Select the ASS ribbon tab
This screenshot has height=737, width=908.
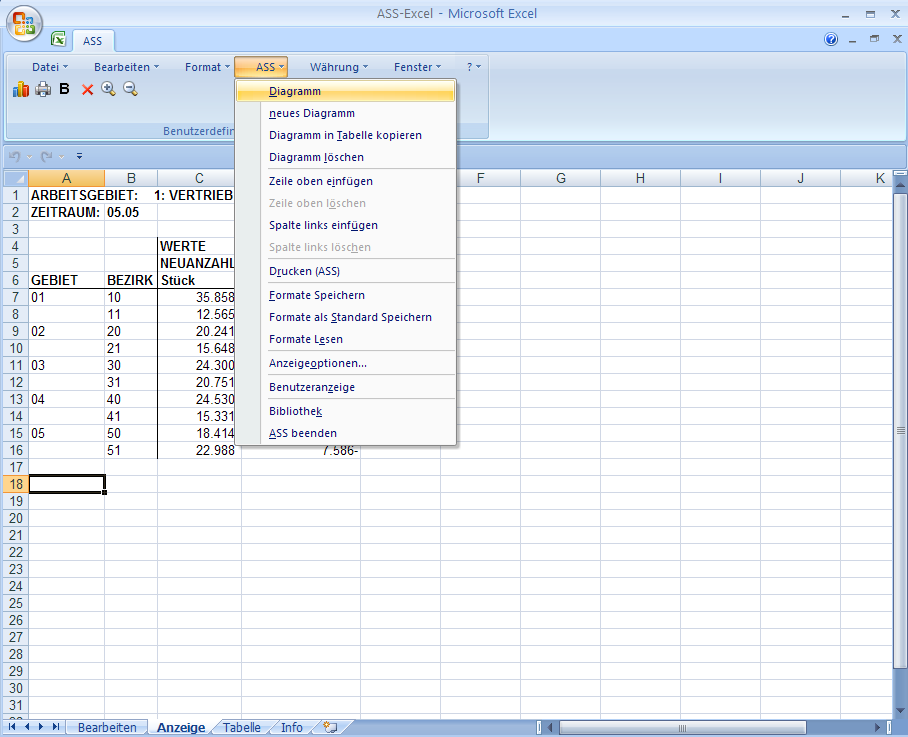pyautogui.click(x=92, y=41)
